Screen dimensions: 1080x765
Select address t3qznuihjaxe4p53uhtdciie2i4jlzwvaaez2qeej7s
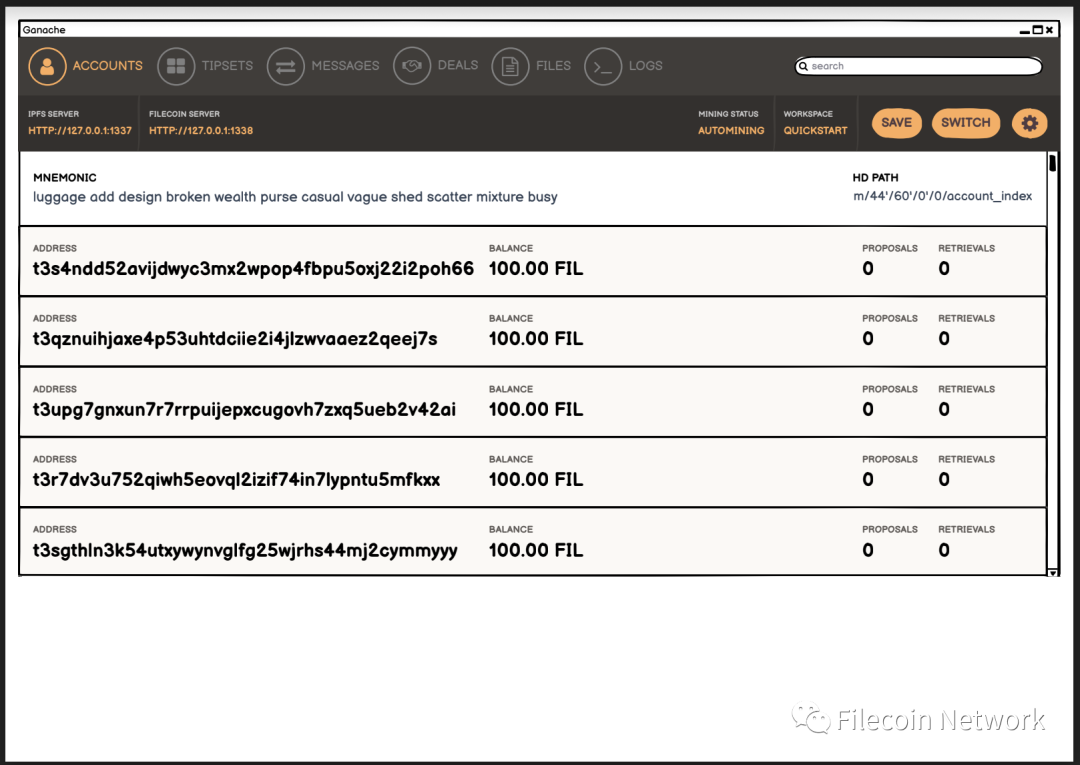(x=235, y=339)
